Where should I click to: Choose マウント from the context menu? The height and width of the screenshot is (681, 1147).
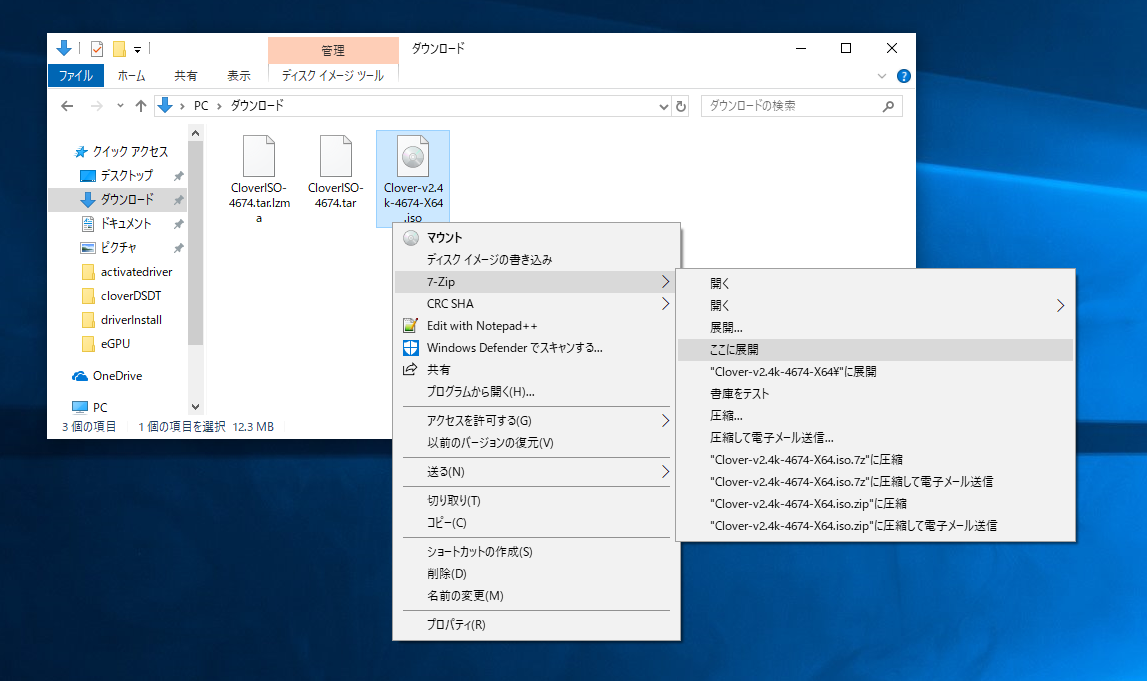tap(536, 238)
